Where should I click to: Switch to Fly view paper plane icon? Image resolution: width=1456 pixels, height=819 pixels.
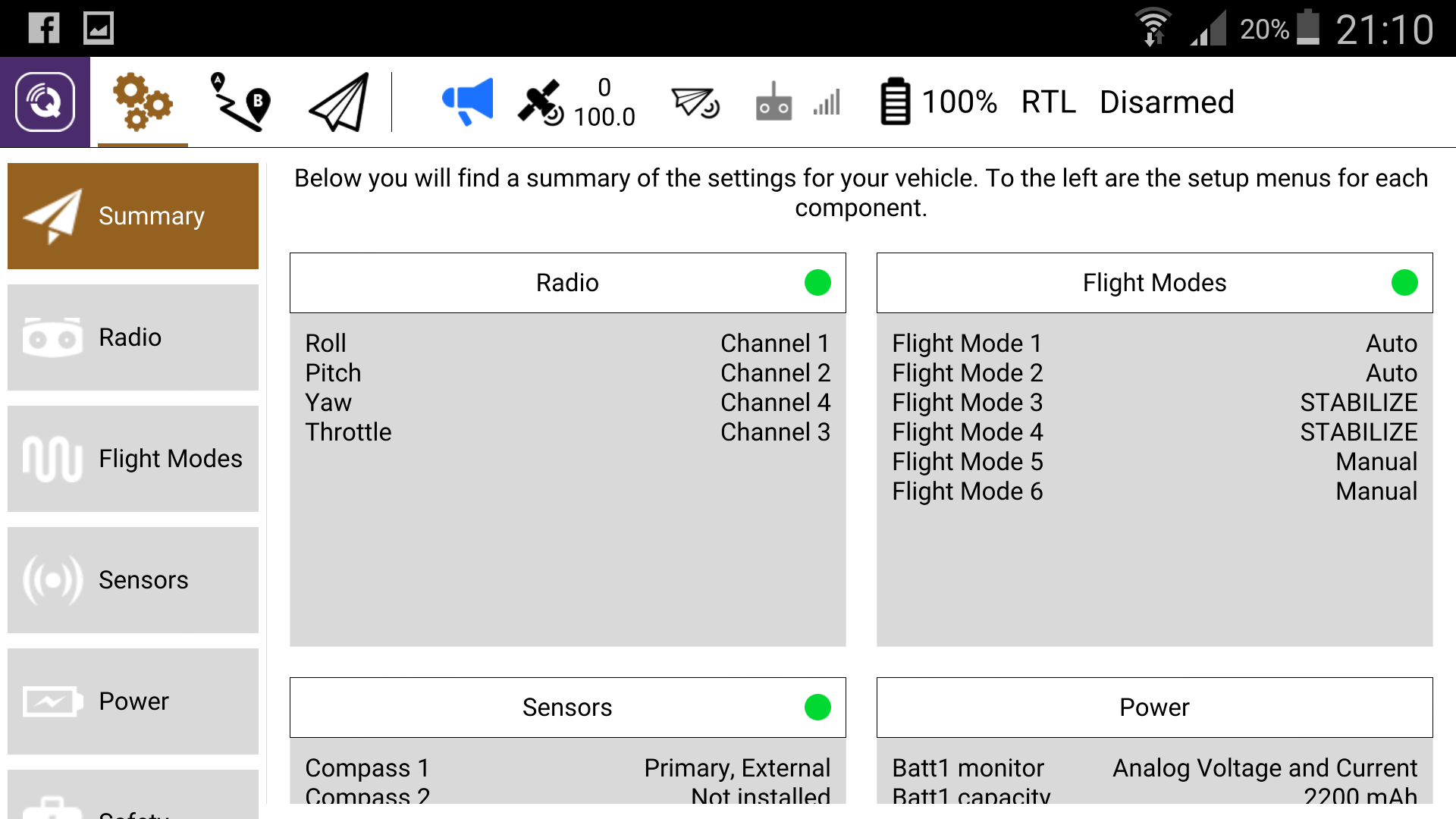339,102
